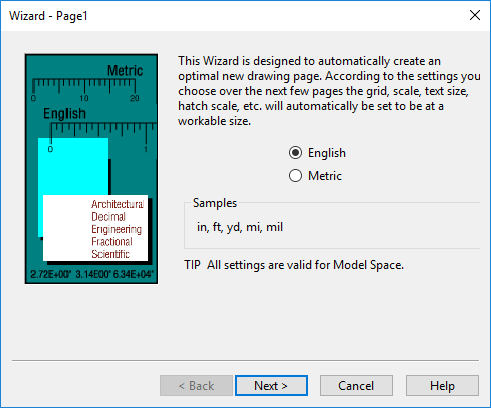Click the Metric label next to the radio

(325, 176)
